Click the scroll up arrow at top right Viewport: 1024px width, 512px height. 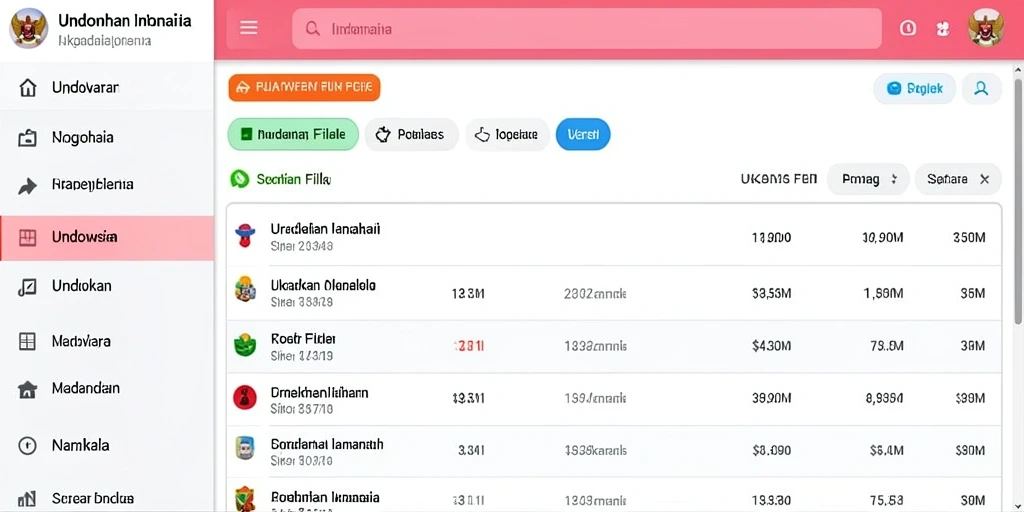point(1018,68)
